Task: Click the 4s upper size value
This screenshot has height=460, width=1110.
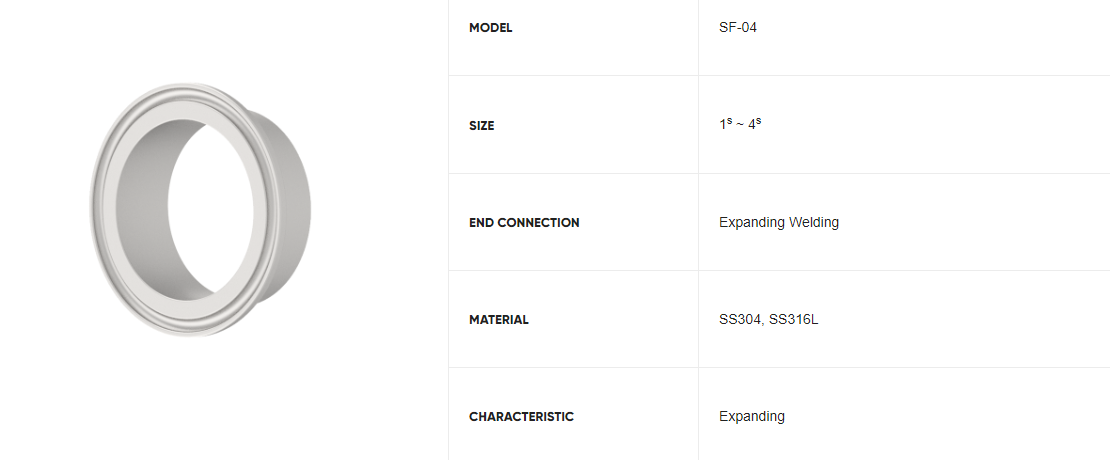Action: point(754,126)
